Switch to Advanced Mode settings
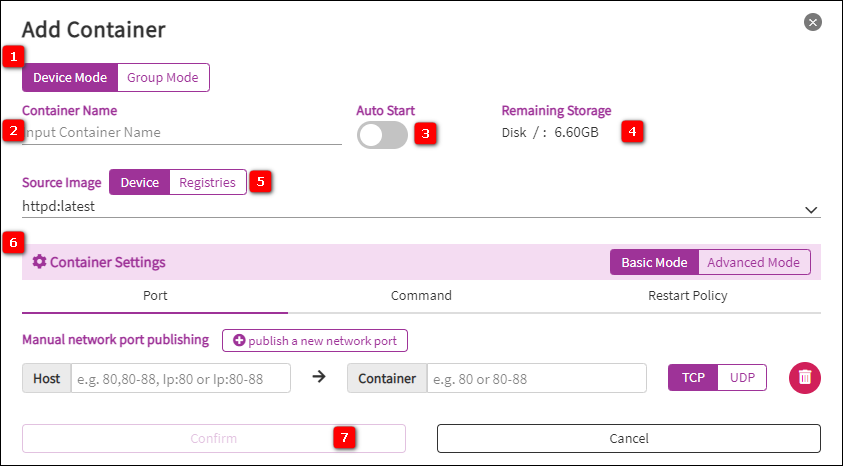 tap(753, 262)
